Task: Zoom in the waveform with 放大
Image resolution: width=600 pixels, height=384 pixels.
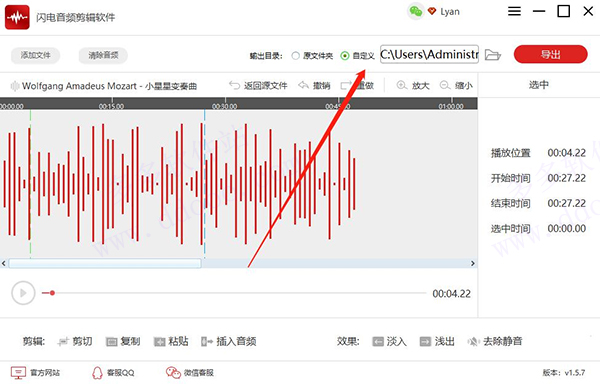Action: 413,85
